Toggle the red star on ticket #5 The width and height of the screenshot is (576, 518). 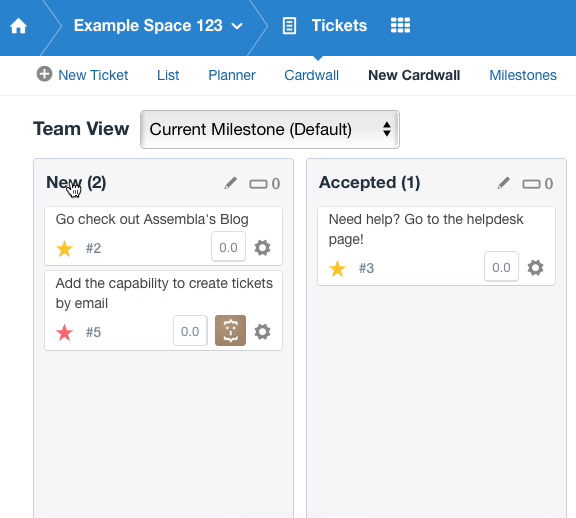tap(65, 332)
